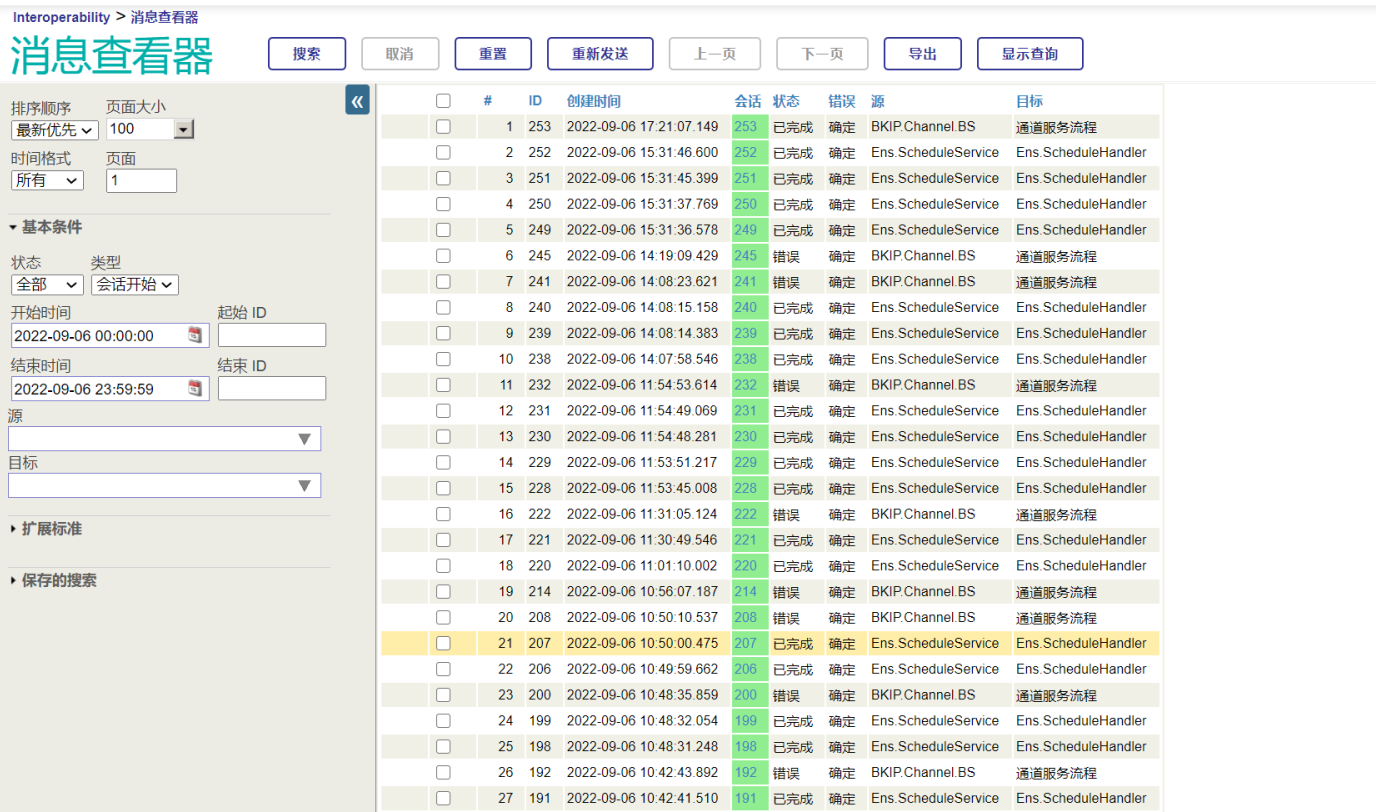Open calendar picker for 结束时间 field
The width and height of the screenshot is (1376, 812).
point(196,388)
